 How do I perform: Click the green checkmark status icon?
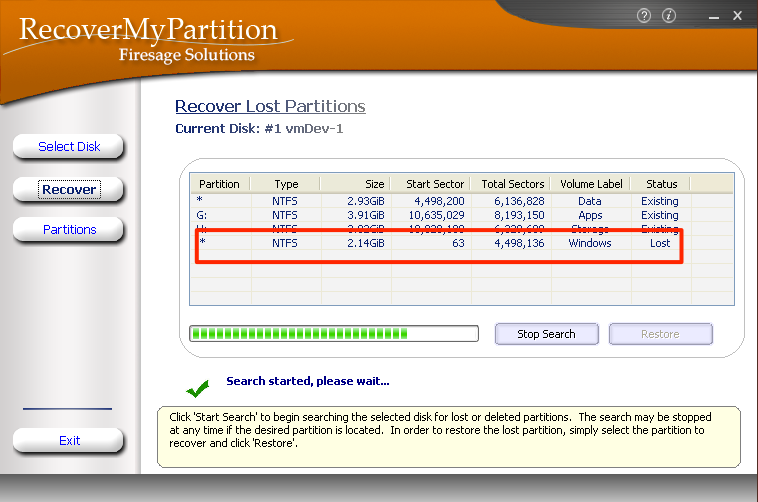(x=198, y=387)
